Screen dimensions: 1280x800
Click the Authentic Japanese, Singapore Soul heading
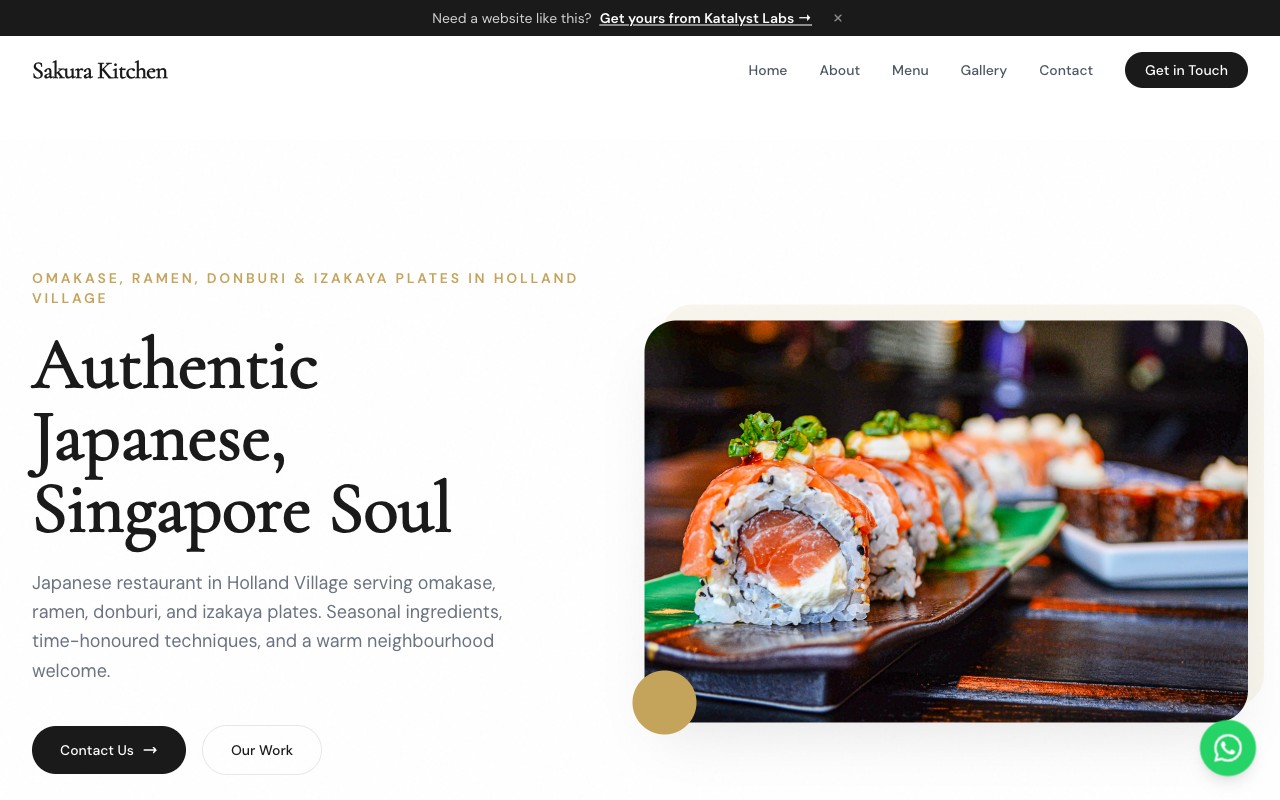click(x=242, y=438)
